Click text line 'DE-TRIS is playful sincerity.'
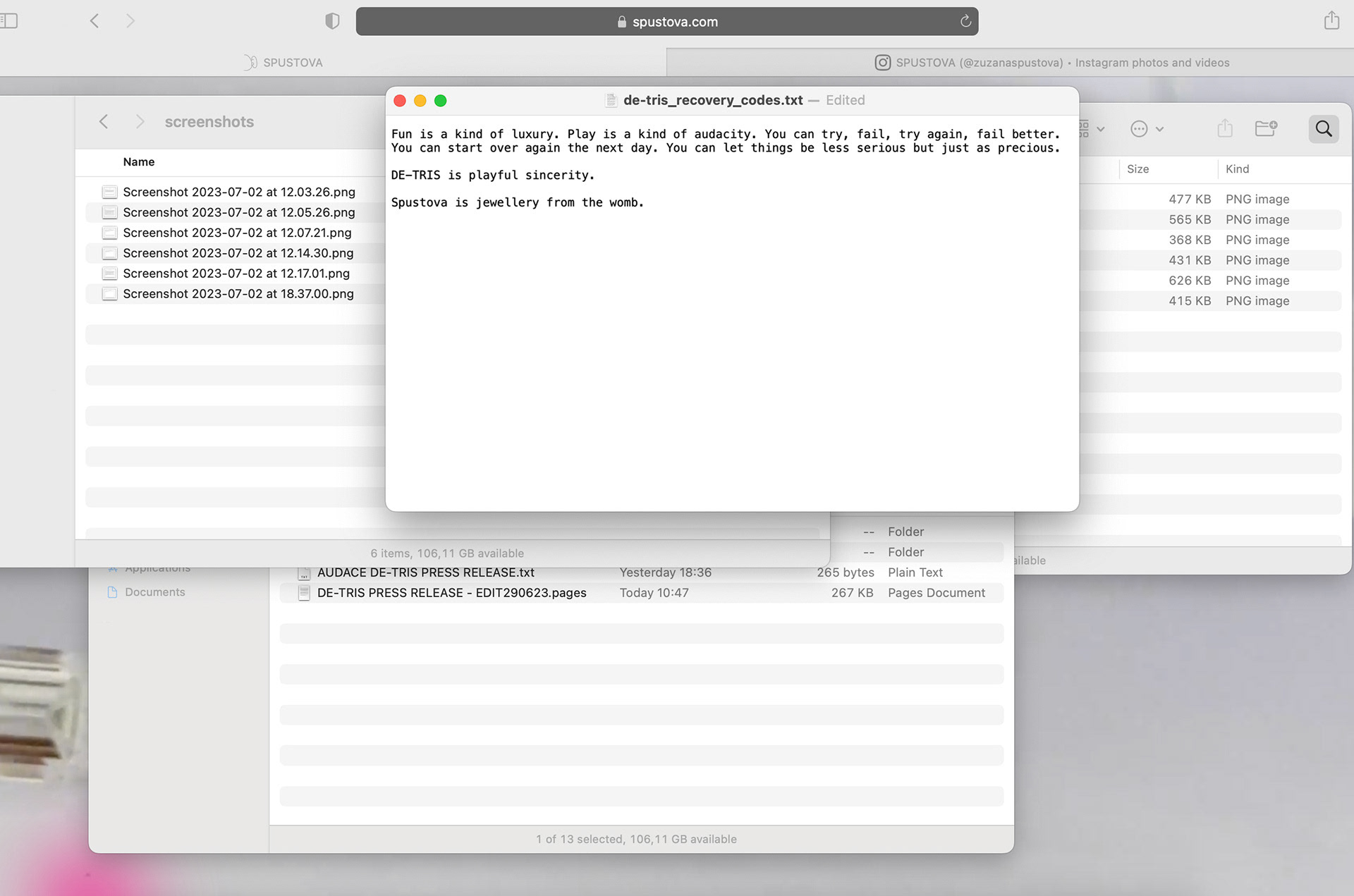The width and height of the screenshot is (1354, 896). (492, 175)
